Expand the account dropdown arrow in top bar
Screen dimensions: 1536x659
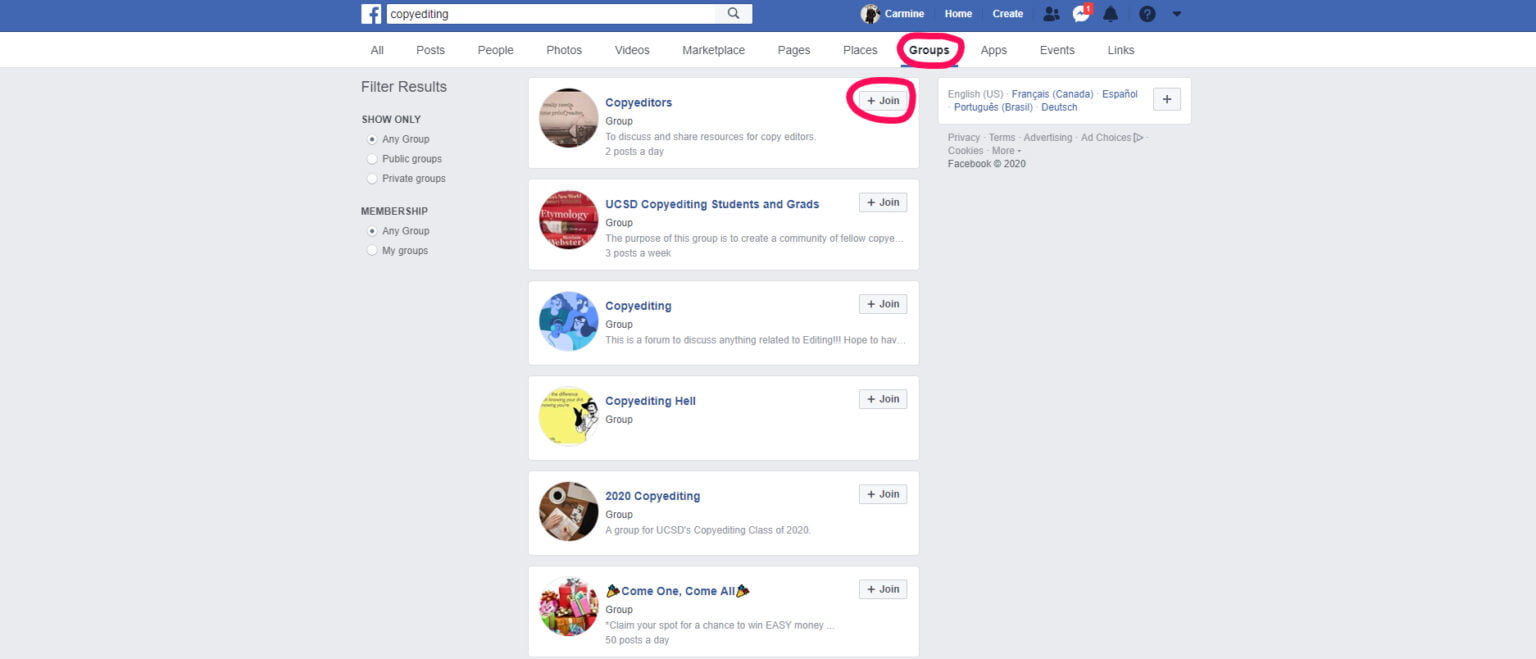[1177, 14]
